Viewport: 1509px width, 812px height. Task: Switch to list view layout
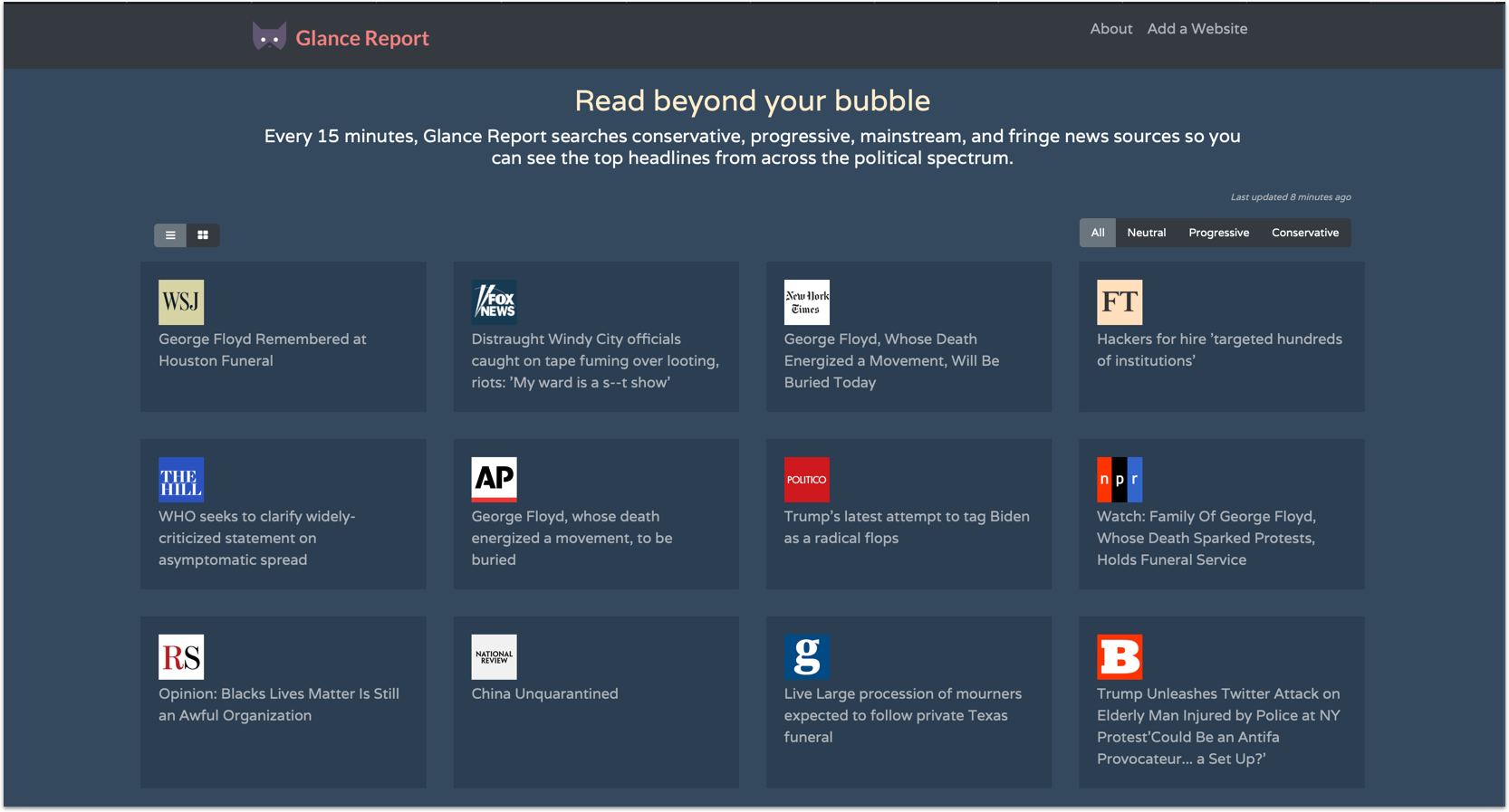tap(170, 235)
